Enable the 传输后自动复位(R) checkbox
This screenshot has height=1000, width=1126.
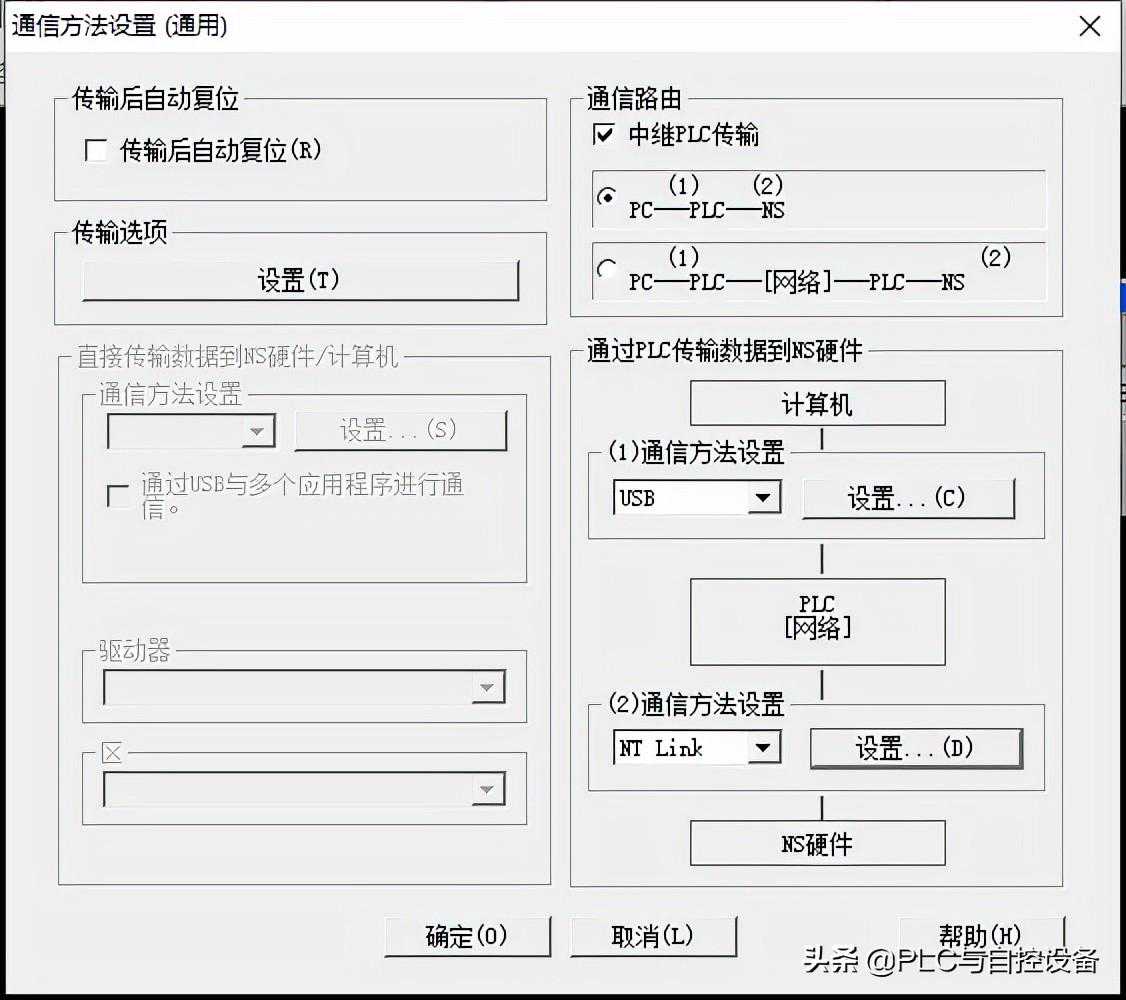pos(97,151)
